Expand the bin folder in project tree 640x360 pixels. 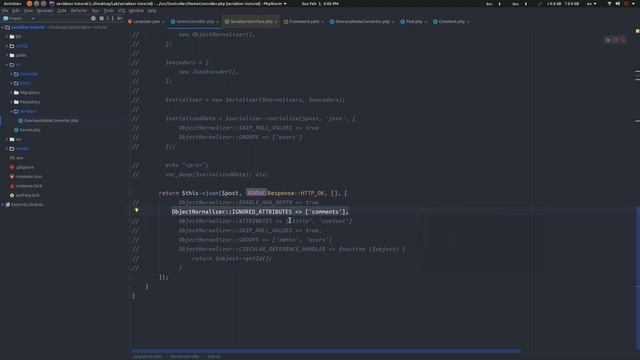point(7,37)
